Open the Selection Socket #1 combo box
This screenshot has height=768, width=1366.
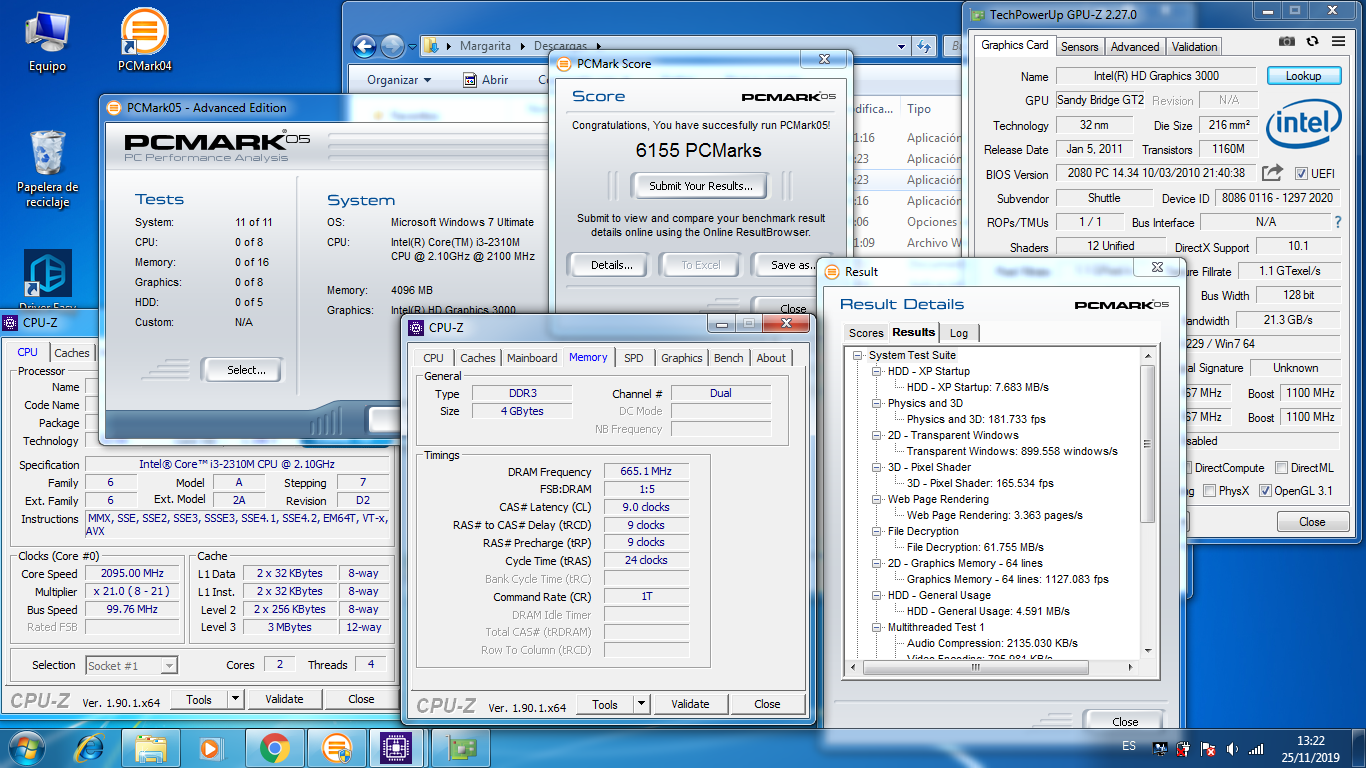pos(131,665)
